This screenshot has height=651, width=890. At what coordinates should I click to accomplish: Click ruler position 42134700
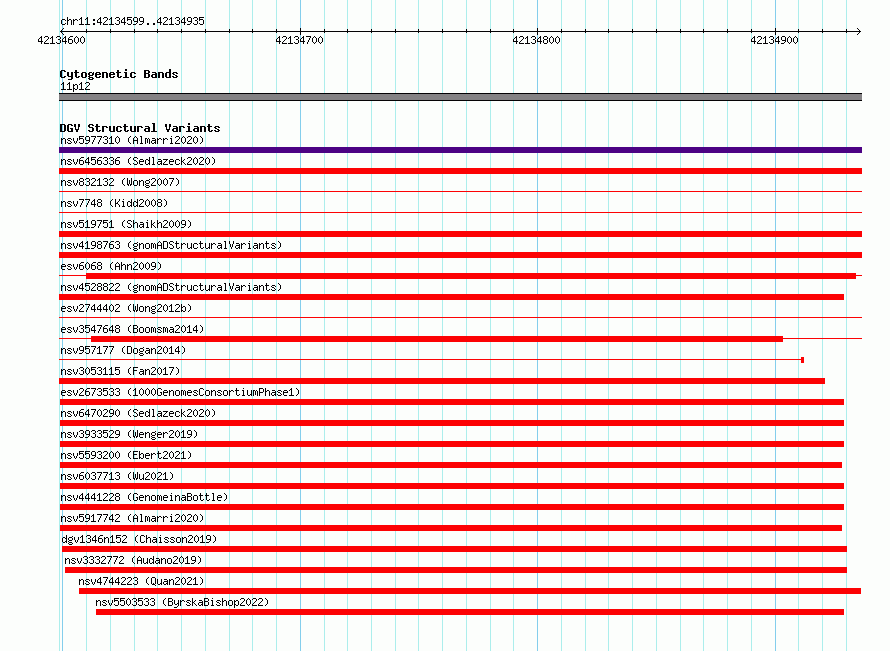click(x=299, y=40)
